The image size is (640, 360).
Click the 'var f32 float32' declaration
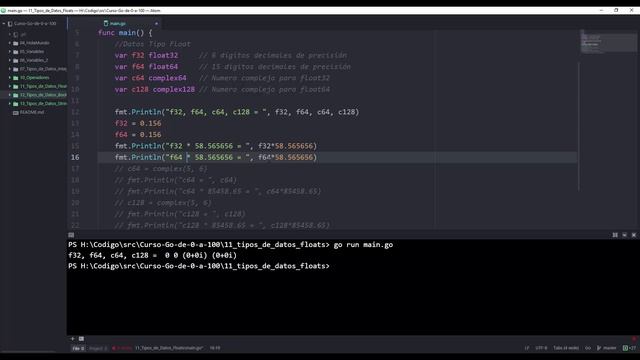pos(146,55)
